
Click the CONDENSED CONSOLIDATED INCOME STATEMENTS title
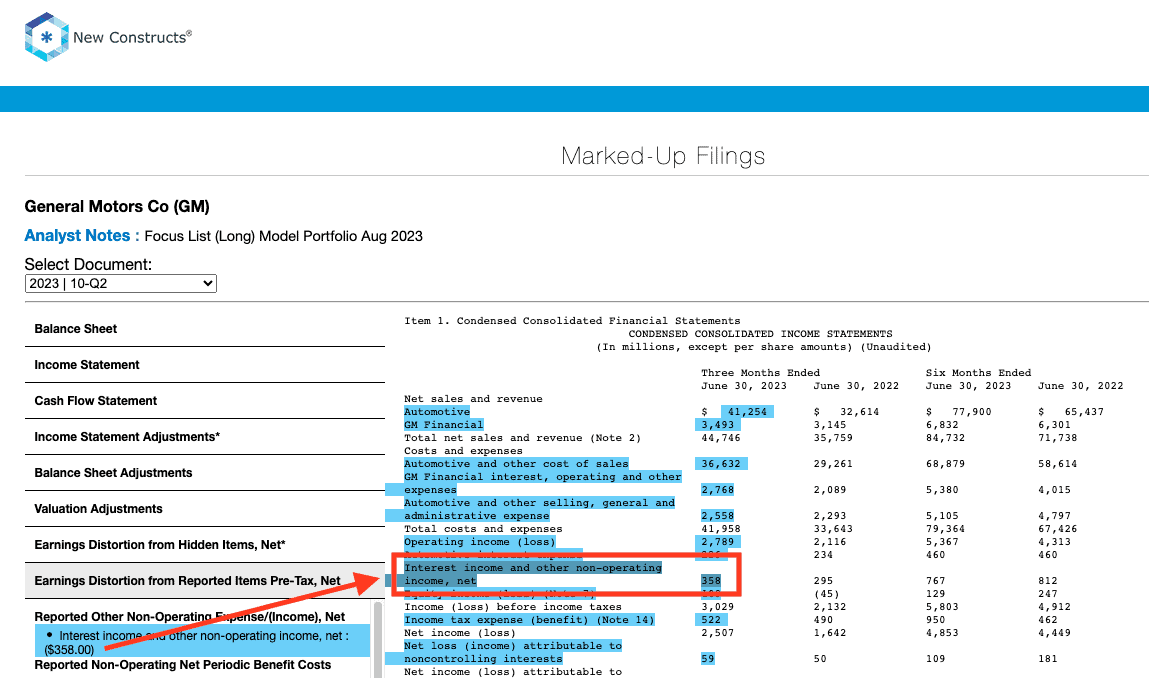[x=761, y=334]
